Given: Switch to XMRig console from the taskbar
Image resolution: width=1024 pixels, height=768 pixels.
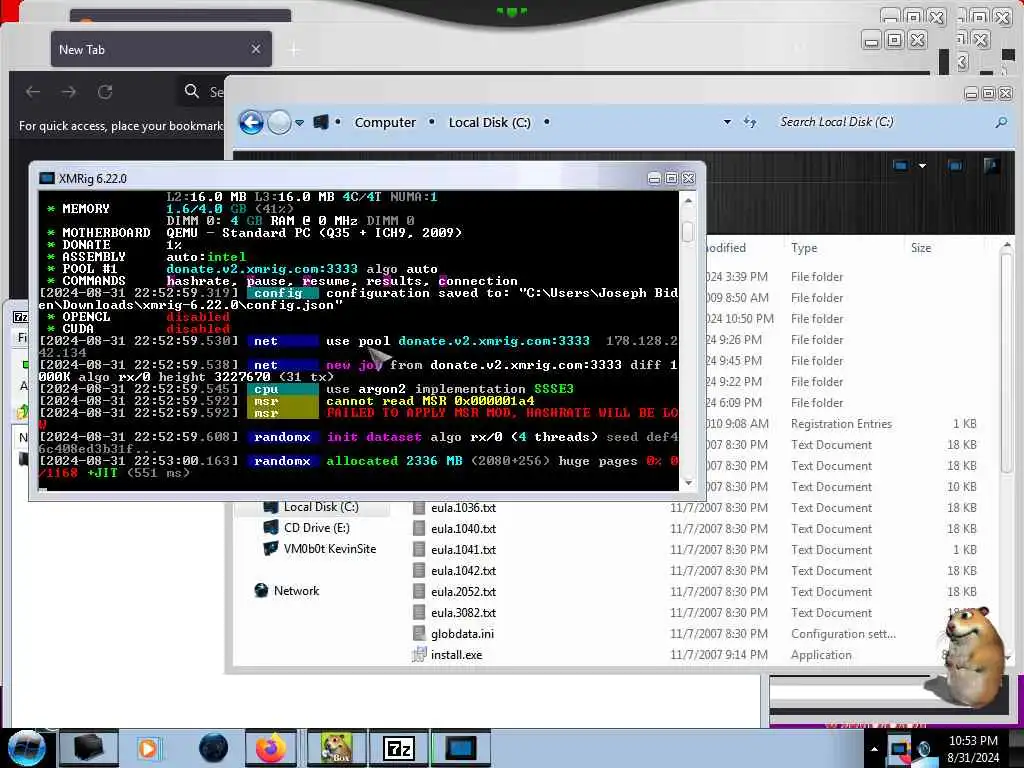Looking at the screenshot, I should tap(460, 748).
